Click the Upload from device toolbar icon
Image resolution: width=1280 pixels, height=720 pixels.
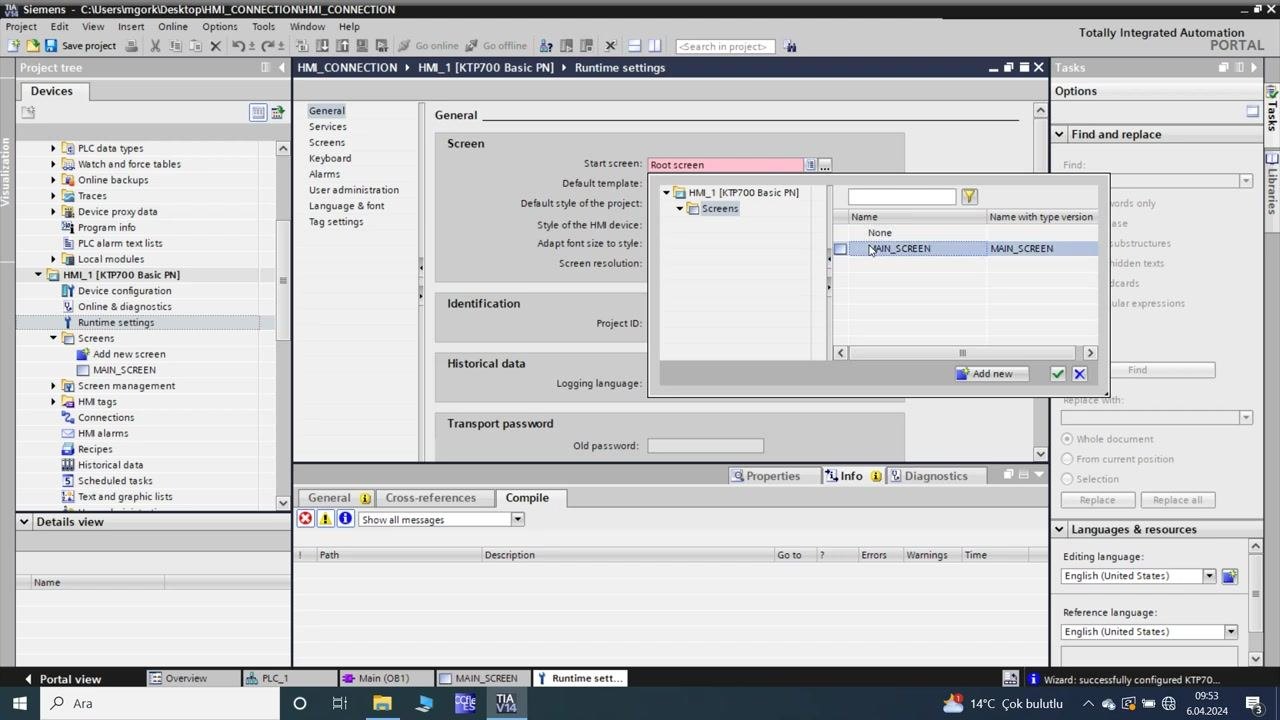pos(343,46)
